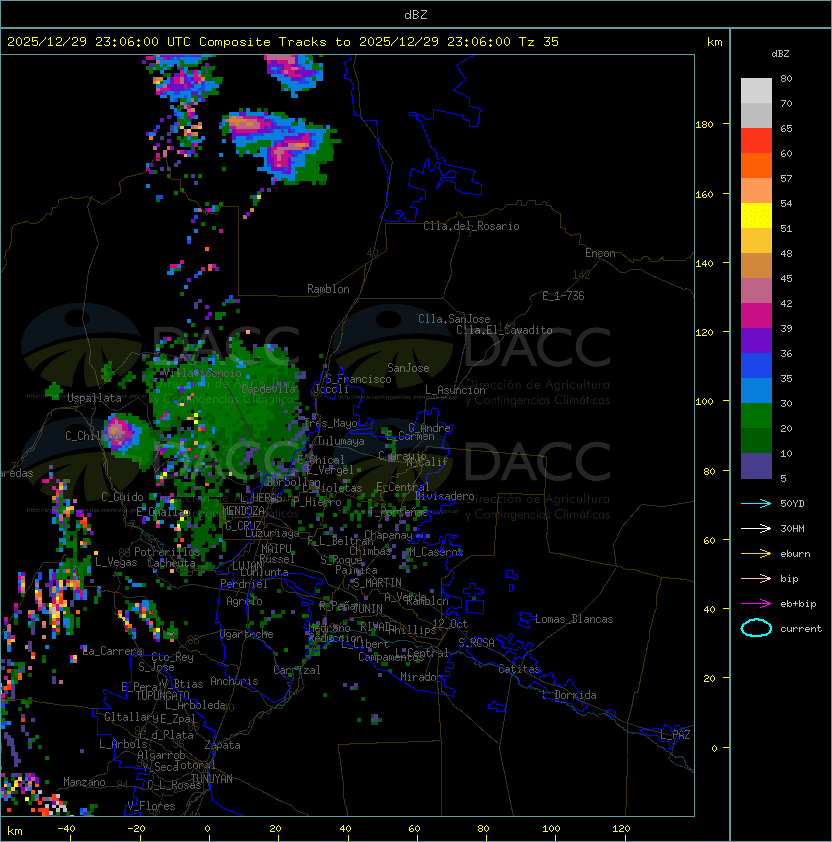The height and width of the screenshot is (842, 832).
Task: Click the cyan 50YD track arrow in legend
Action: [756, 503]
